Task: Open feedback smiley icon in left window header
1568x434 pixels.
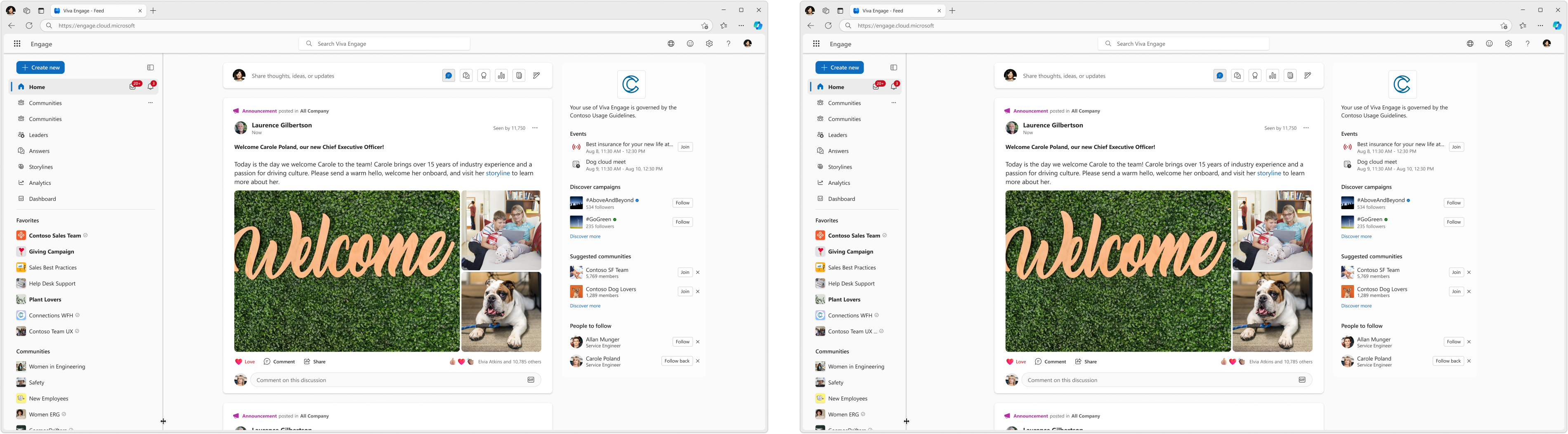Action: click(690, 44)
